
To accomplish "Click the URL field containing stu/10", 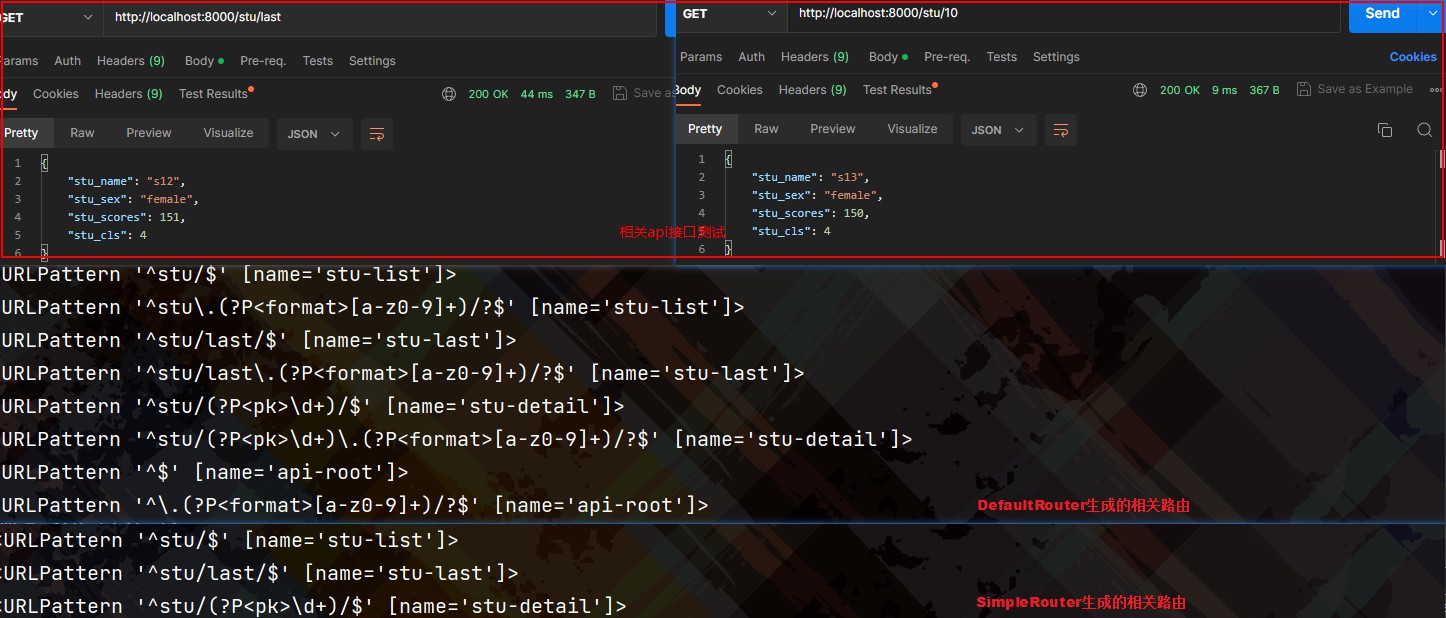I will point(1063,14).
